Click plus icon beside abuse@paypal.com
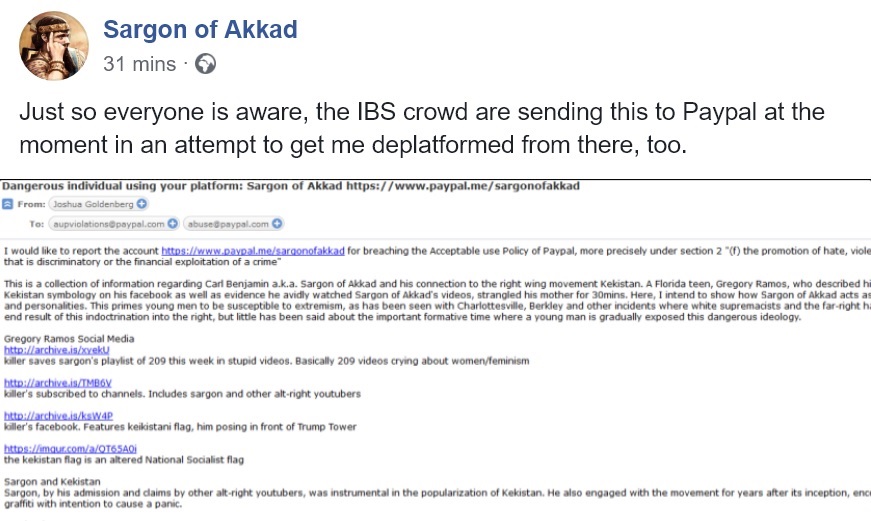The image size is (871, 521). tap(277, 224)
